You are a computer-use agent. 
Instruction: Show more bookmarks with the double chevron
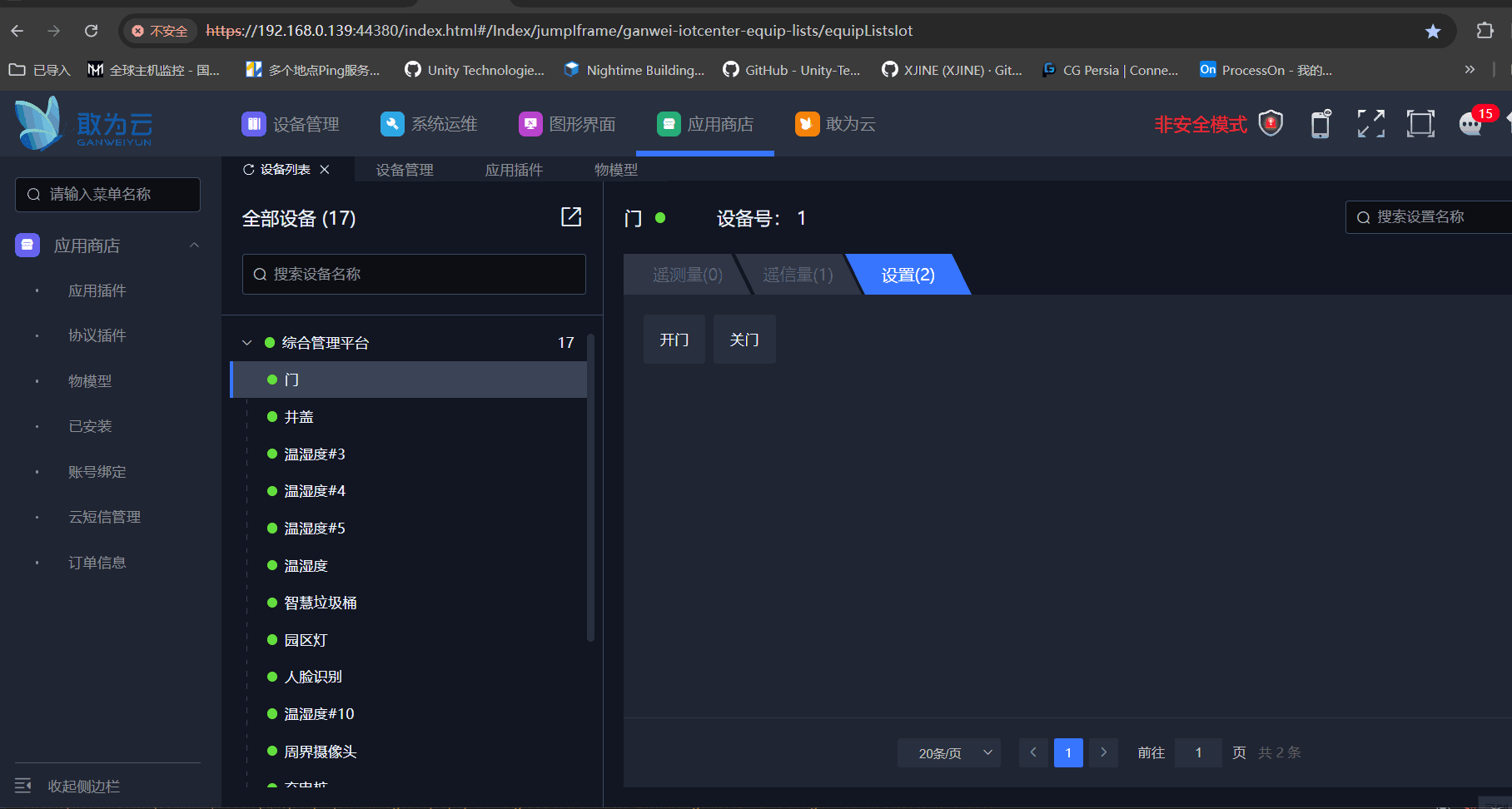(1470, 70)
